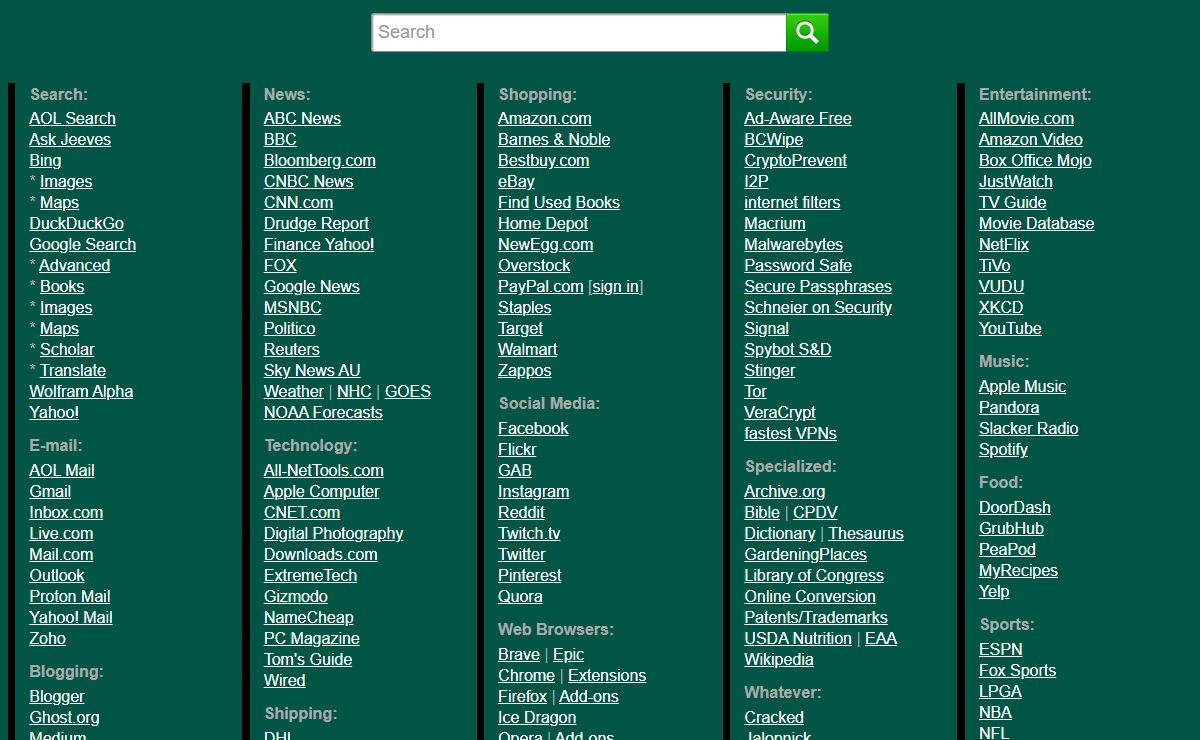Open fastest VPNs link
1200x740 pixels.
click(790, 433)
